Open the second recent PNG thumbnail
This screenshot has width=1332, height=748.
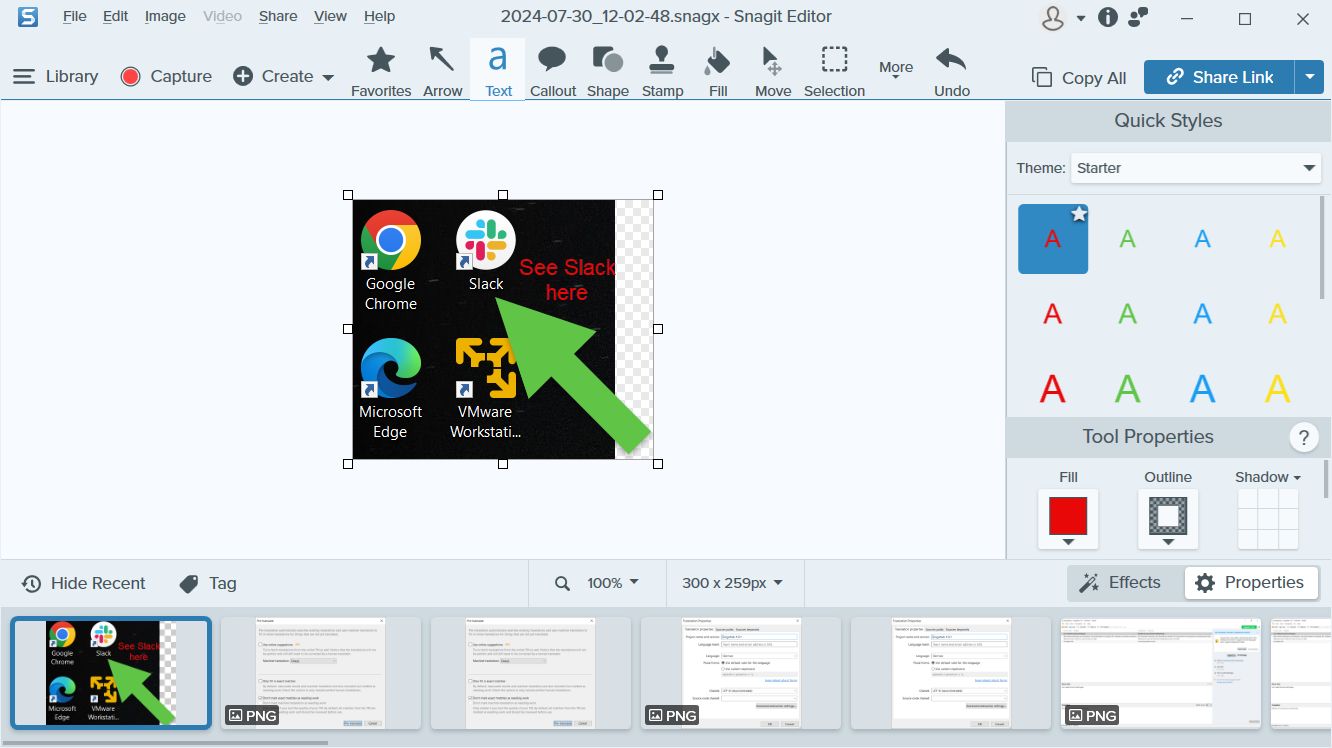click(321, 673)
